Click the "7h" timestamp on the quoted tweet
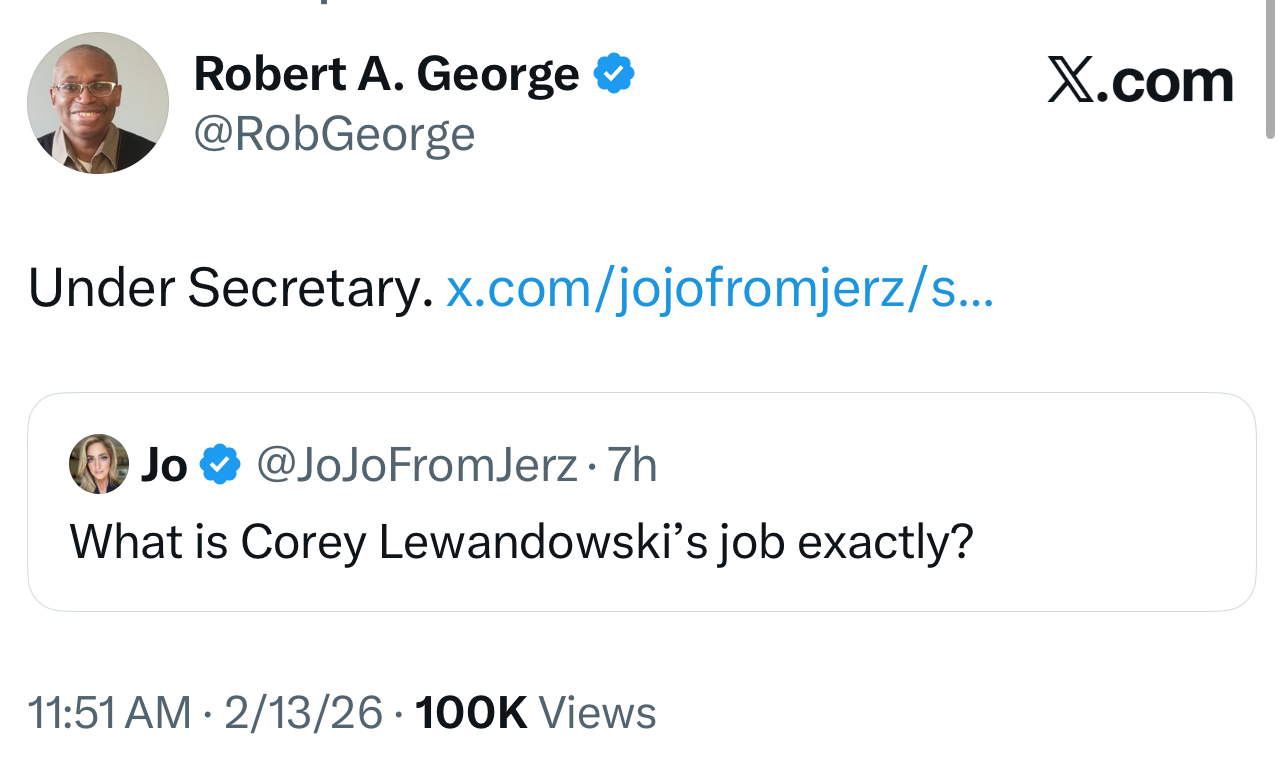The width and height of the screenshot is (1284, 768). (632, 465)
